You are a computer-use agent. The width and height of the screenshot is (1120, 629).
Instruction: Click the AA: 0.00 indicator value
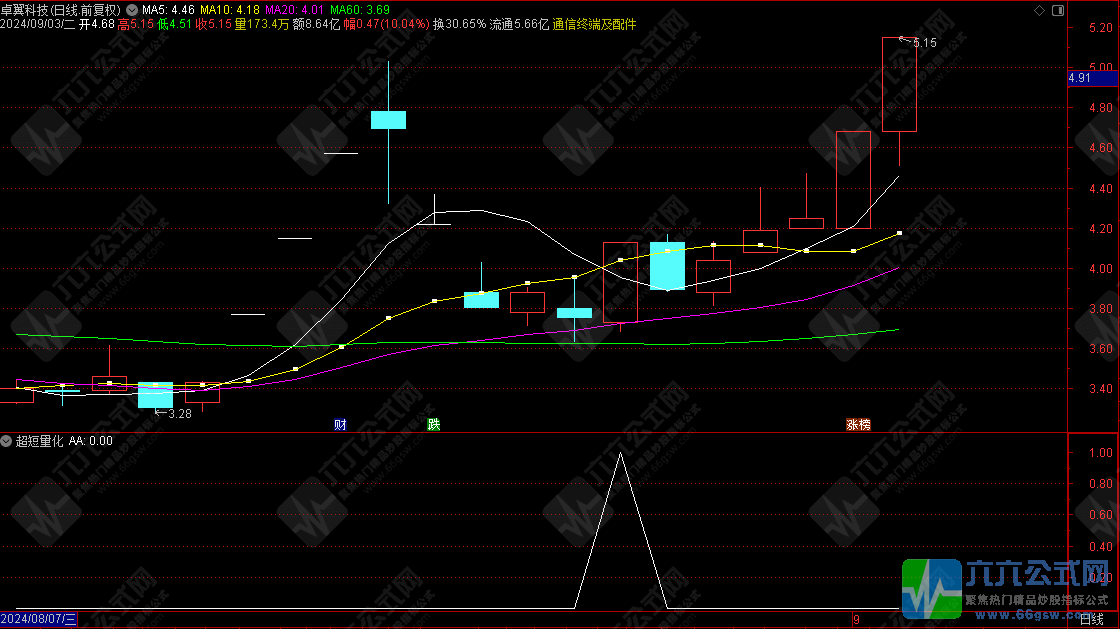click(x=91, y=441)
